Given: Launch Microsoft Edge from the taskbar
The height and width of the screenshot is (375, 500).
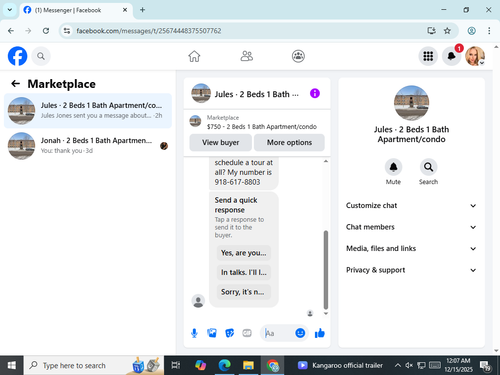Looking at the screenshot, I should coord(224,365).
